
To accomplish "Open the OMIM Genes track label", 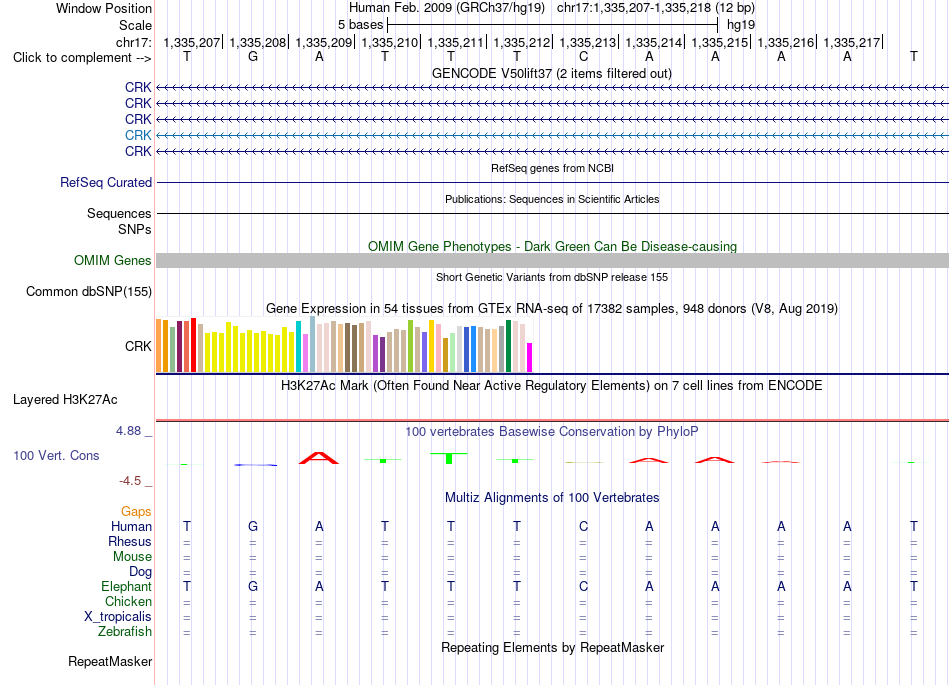I will pos(113,260).
